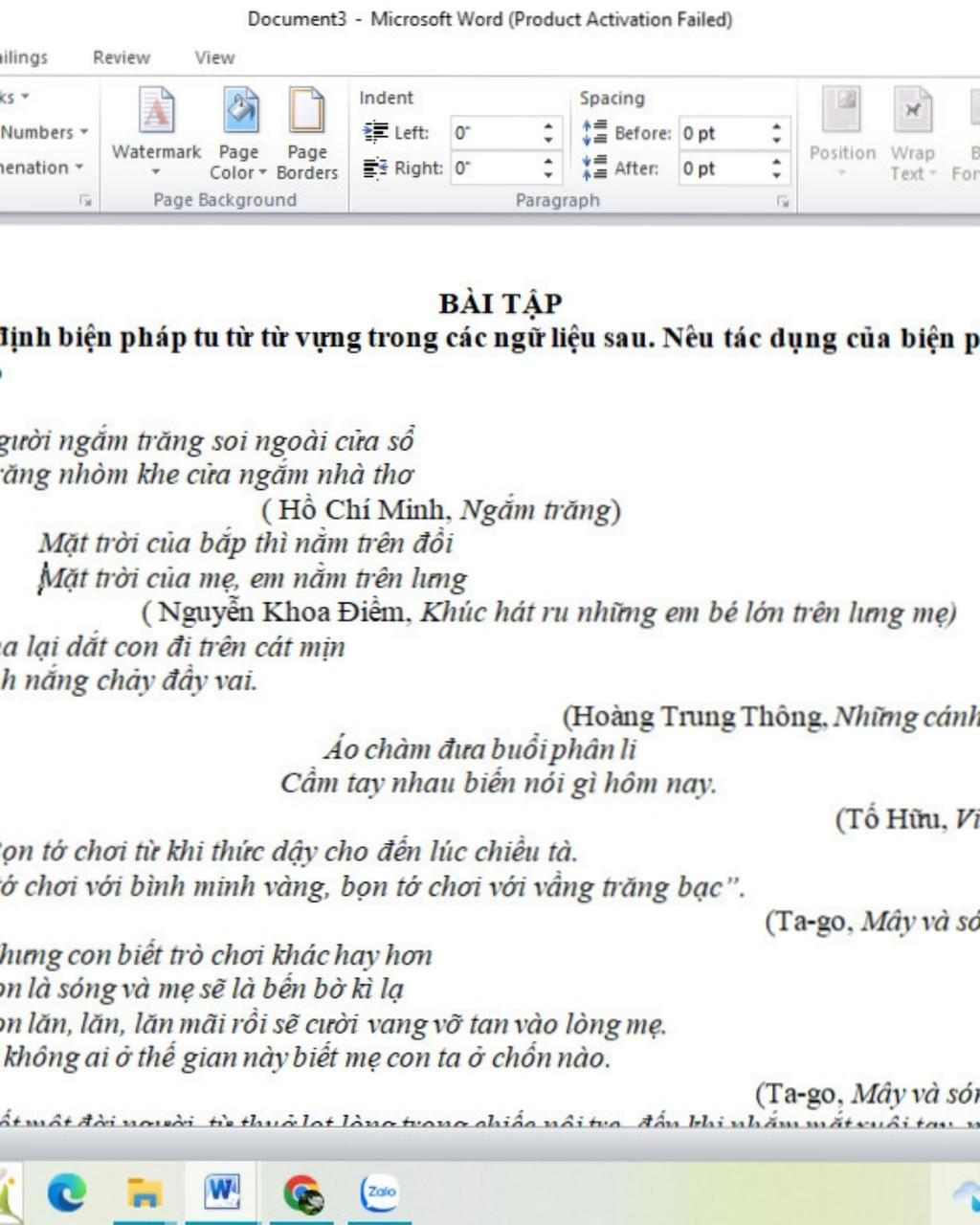This screenshot has width=980, height=1225.
Task: Click the Indent Right icon
Action: click(375, 168)
